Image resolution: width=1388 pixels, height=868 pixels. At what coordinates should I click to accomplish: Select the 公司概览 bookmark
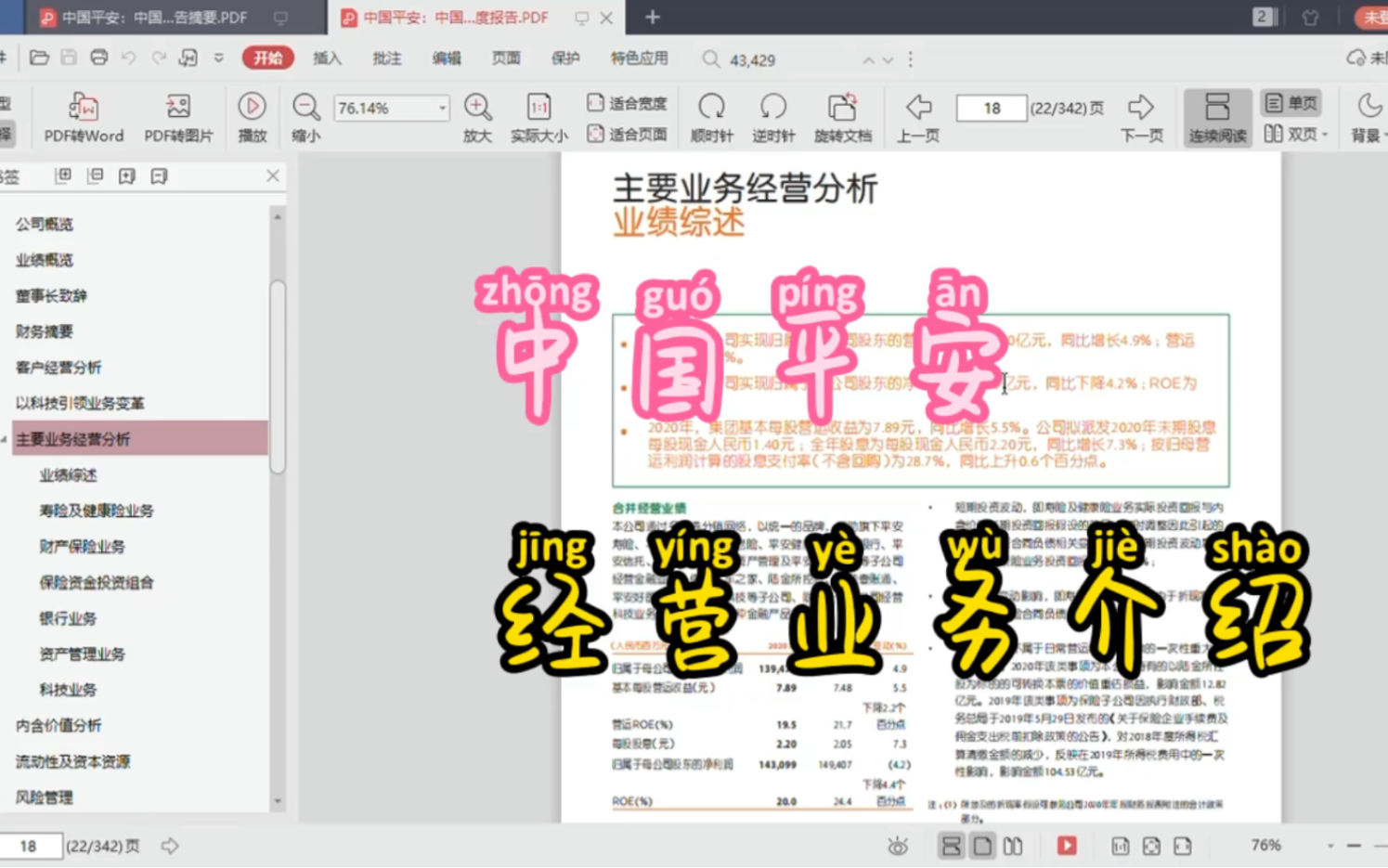[44, 224]
